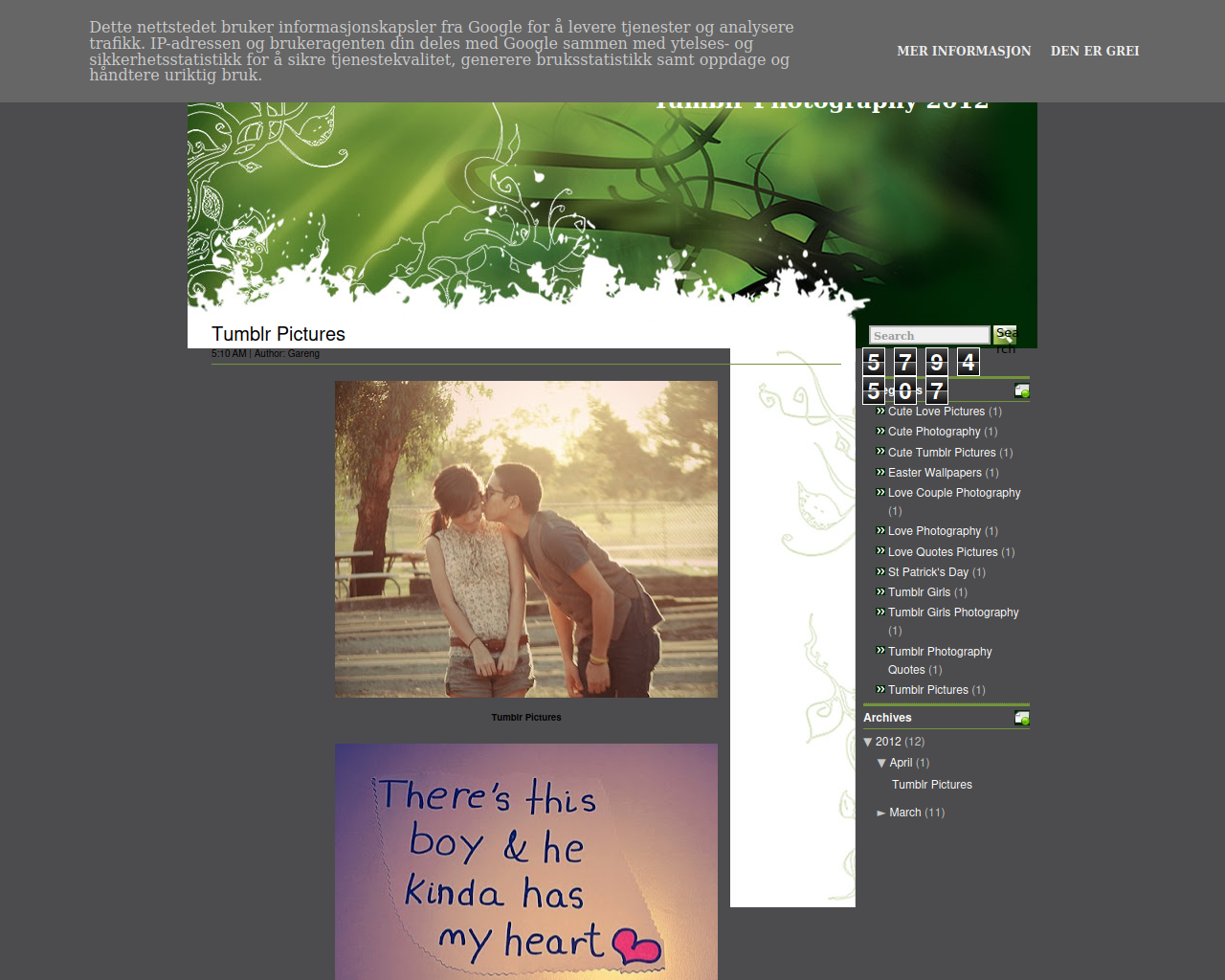Image resolution: width=1225 pixels, height=980 pixels.
Task: Open the Love Photography category
Action: click(x=934, y=531)
